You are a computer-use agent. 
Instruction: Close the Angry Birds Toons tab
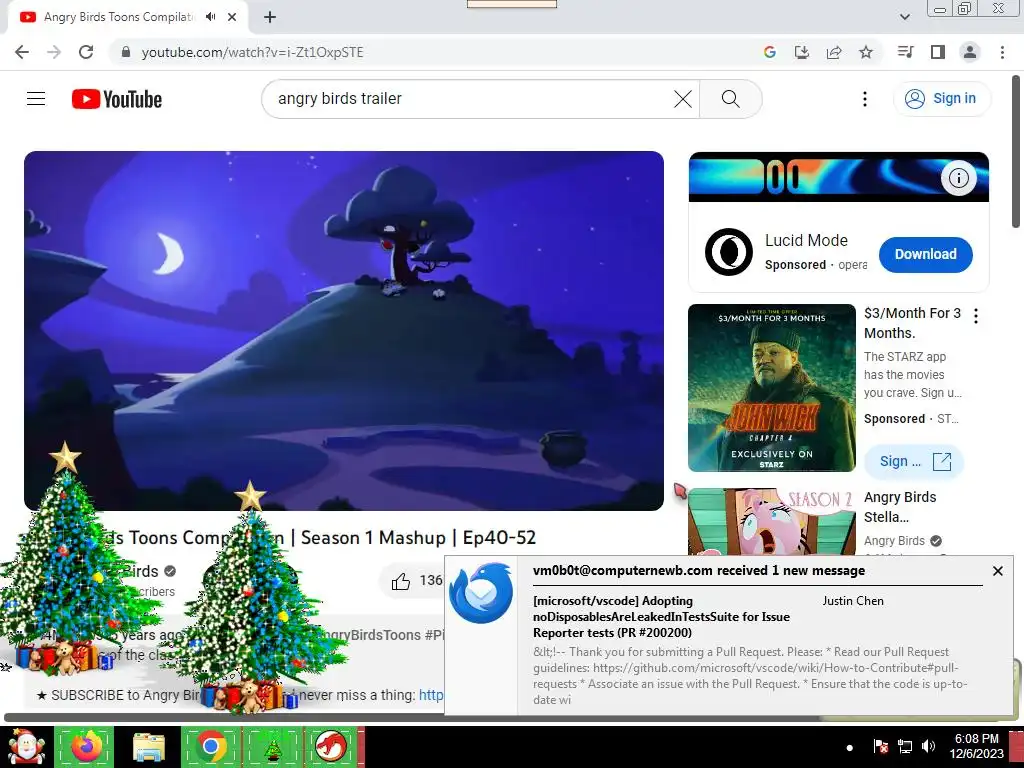click(232, 17)
